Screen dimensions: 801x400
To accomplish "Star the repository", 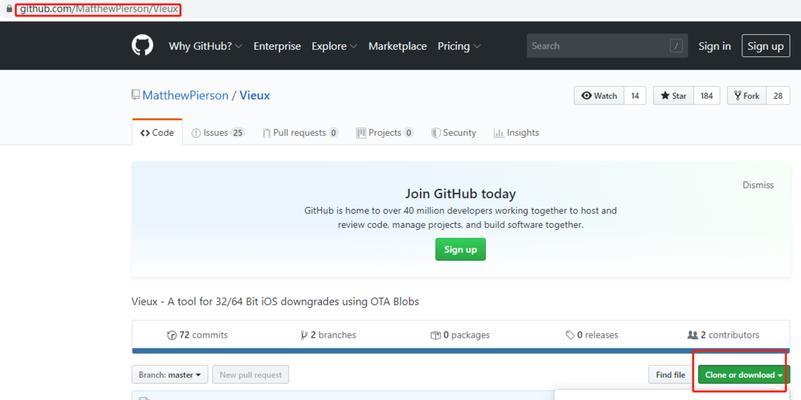I will (673, 96).
